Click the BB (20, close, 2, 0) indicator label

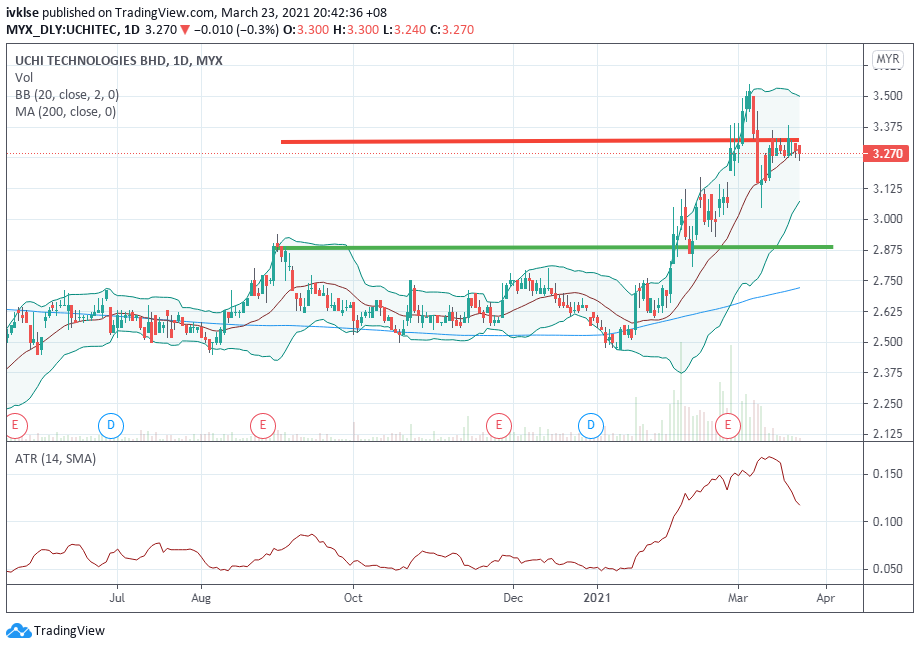pyautogui.click(x=67, y=94)
